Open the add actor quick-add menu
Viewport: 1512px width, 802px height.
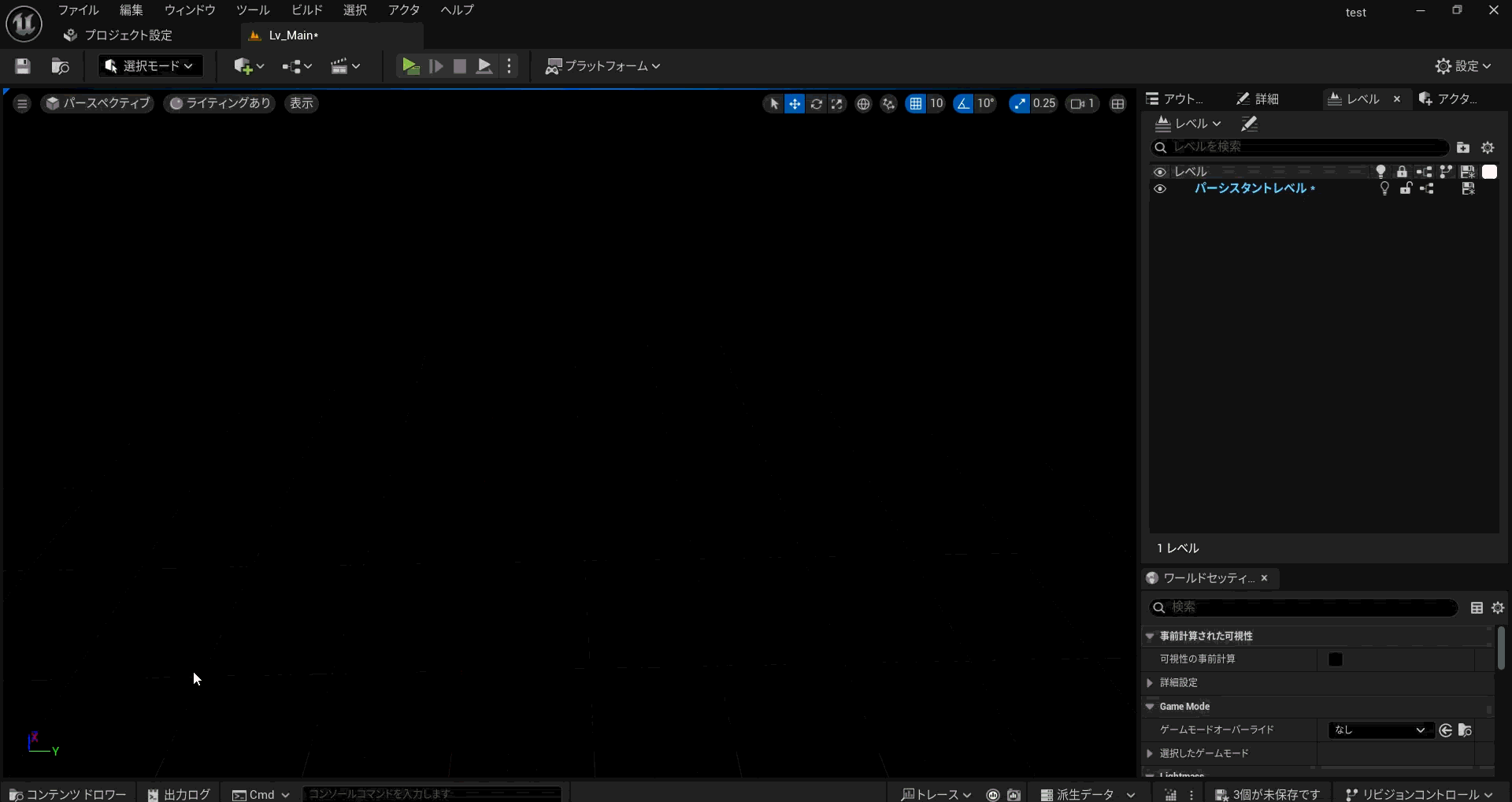[x=248, y=66]
